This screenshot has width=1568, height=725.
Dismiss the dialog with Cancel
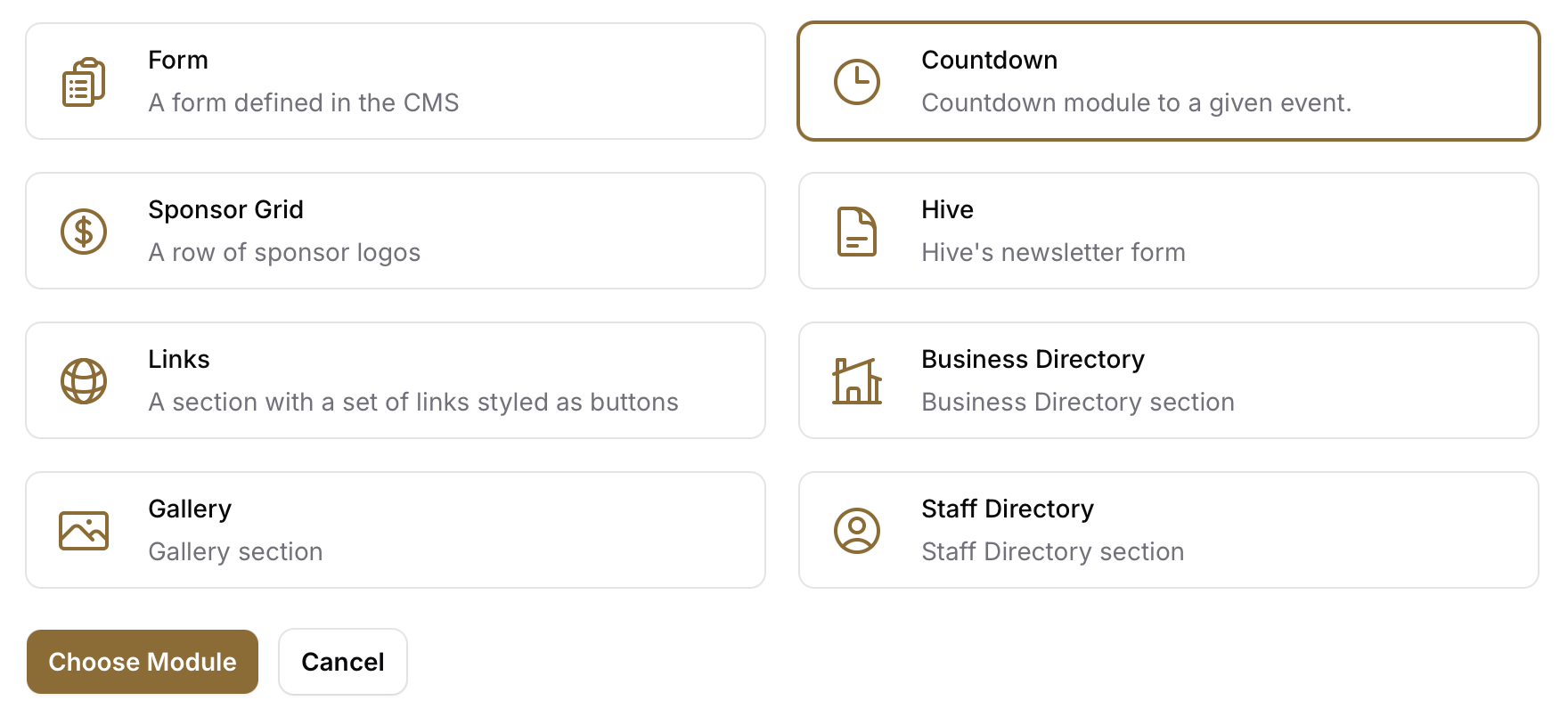[343, 662]
